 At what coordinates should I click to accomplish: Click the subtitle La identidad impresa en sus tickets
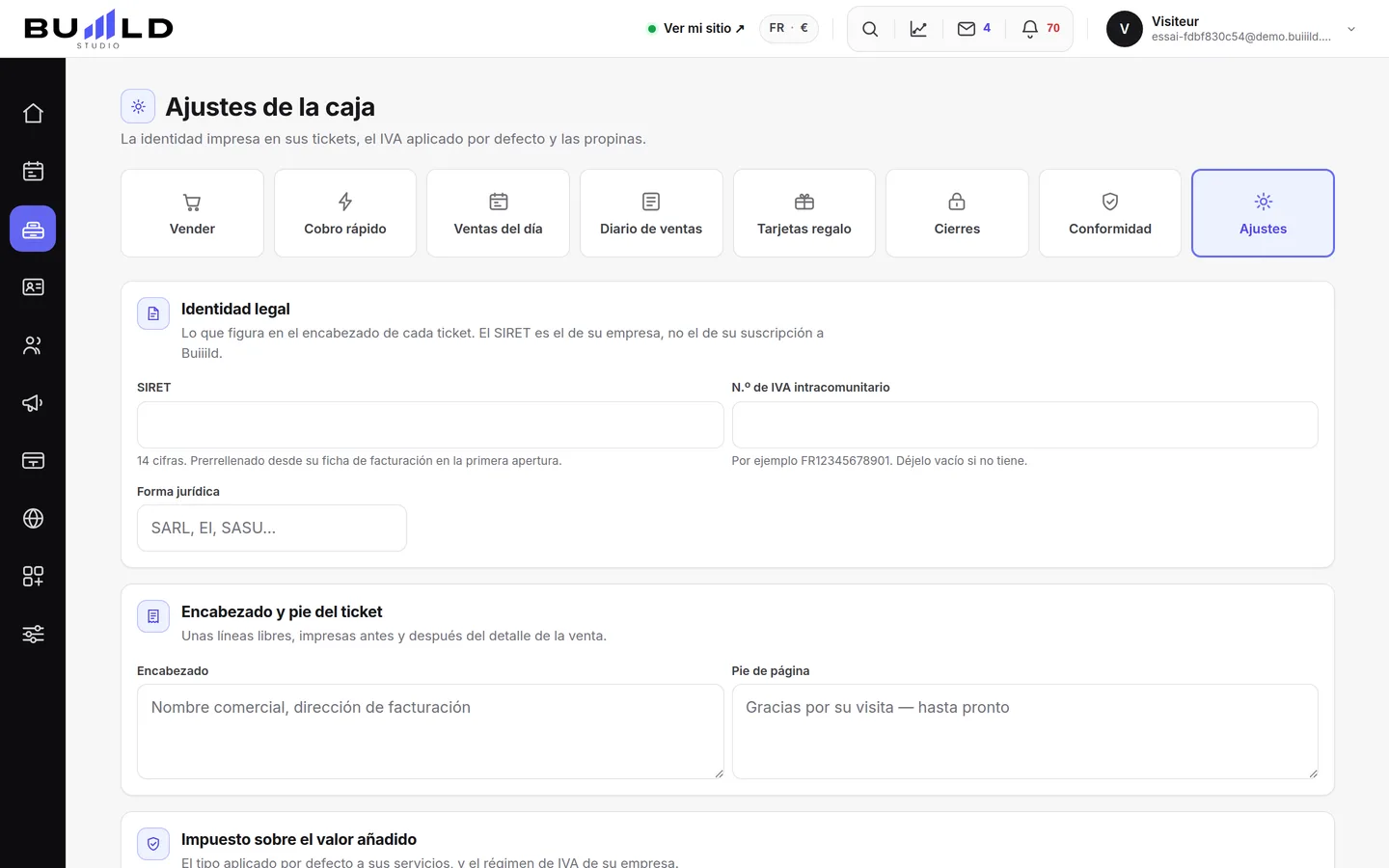[383, 139]
